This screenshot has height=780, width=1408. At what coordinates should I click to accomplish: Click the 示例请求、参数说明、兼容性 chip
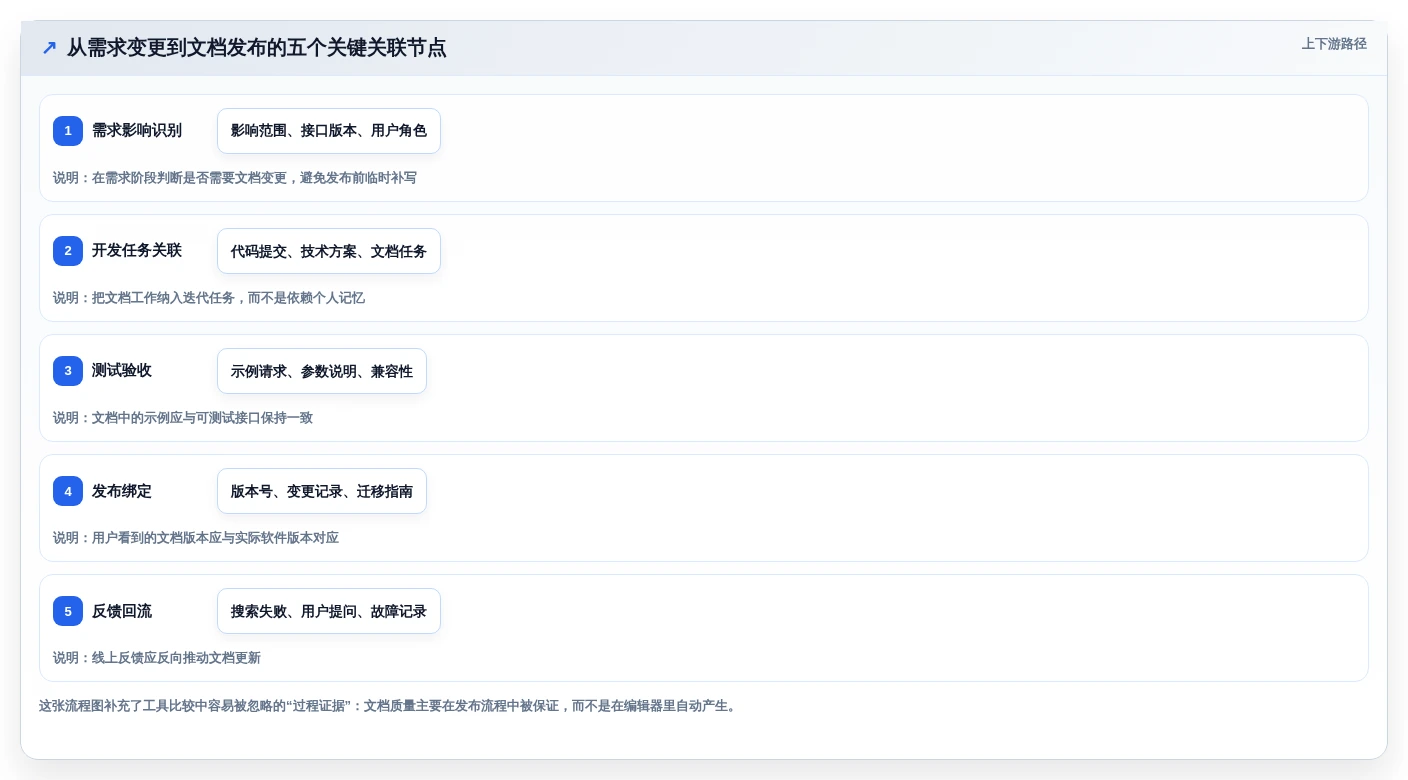[322, 371]
